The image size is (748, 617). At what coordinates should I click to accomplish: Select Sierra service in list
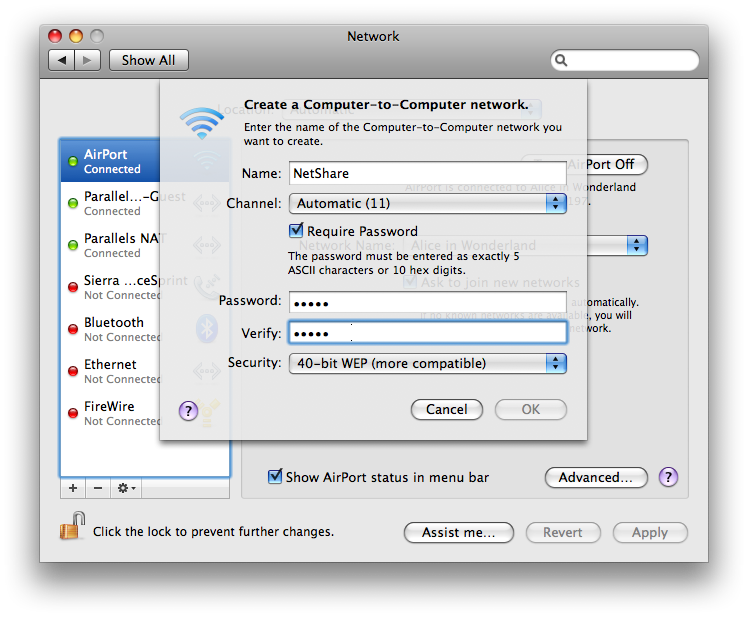[x=110, y=287]
